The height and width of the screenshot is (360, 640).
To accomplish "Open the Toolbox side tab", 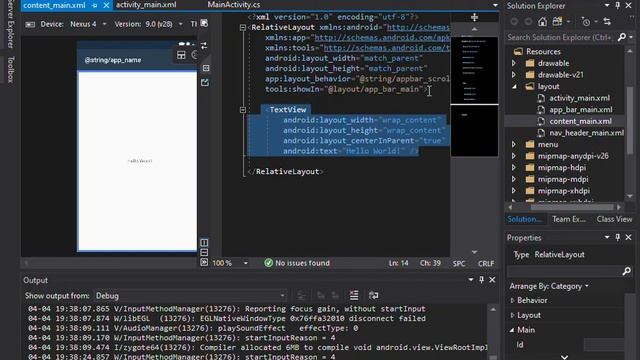I will pyautogui.click(x=11, y=69).
